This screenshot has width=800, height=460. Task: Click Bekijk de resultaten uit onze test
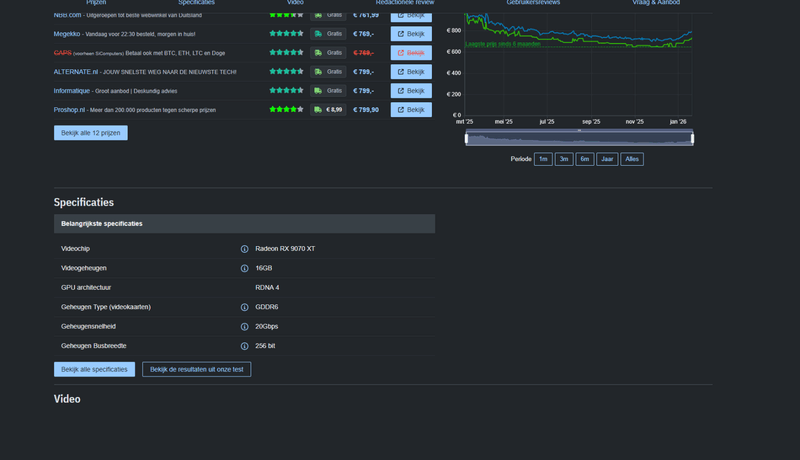click(x=196, y=369)
